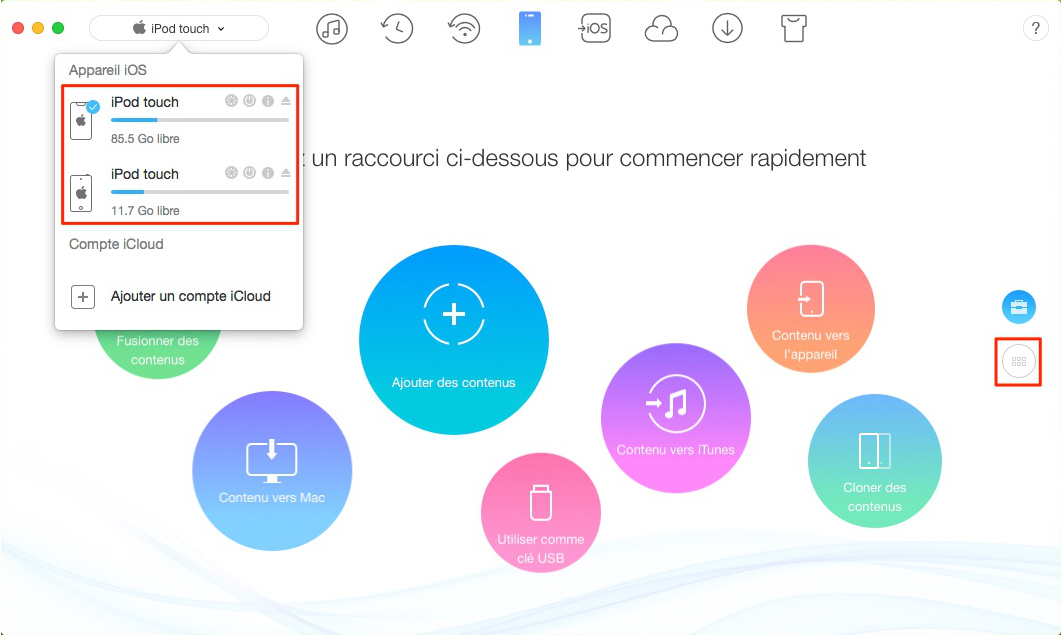Restart the iPod touch with 85.5 Go free
The width and height of the screenshot is (1061, 636).
click(231, 101)
